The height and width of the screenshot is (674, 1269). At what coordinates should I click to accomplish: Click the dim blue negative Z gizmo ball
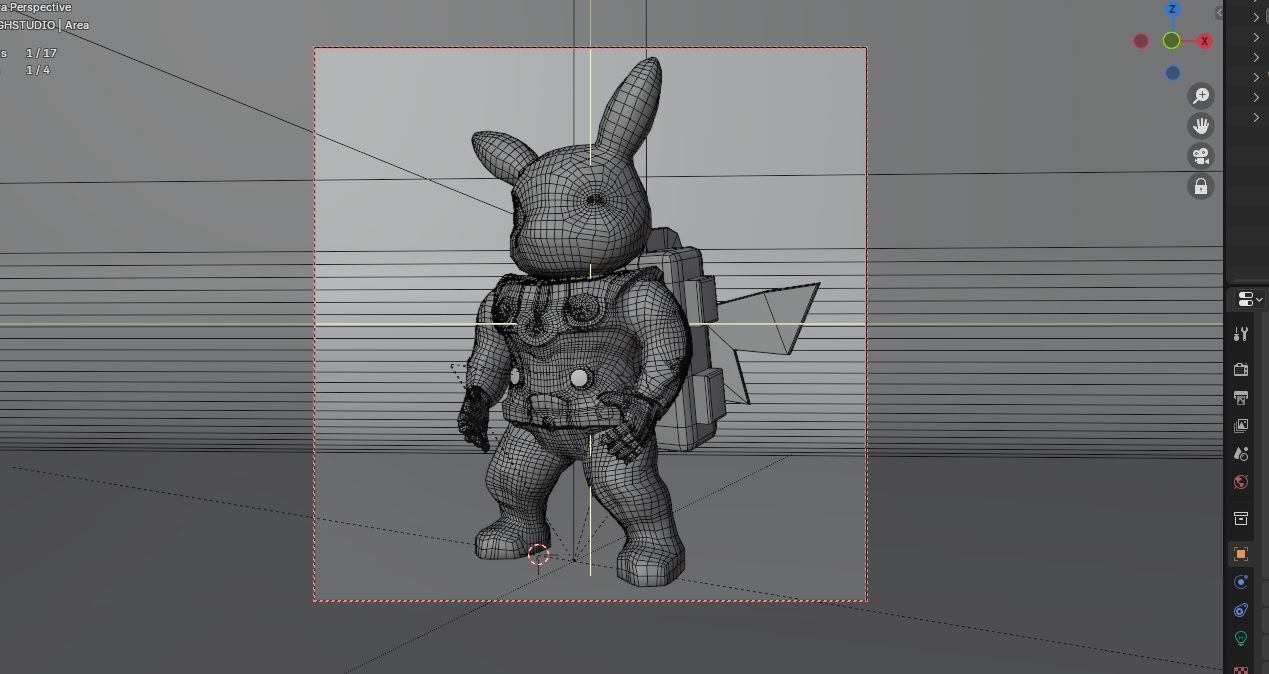click(x=1173, y=73)
